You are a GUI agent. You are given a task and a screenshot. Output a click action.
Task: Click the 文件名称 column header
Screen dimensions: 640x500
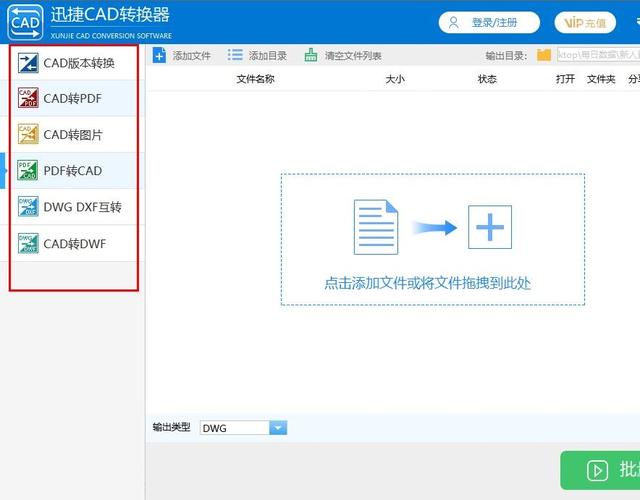256,79
